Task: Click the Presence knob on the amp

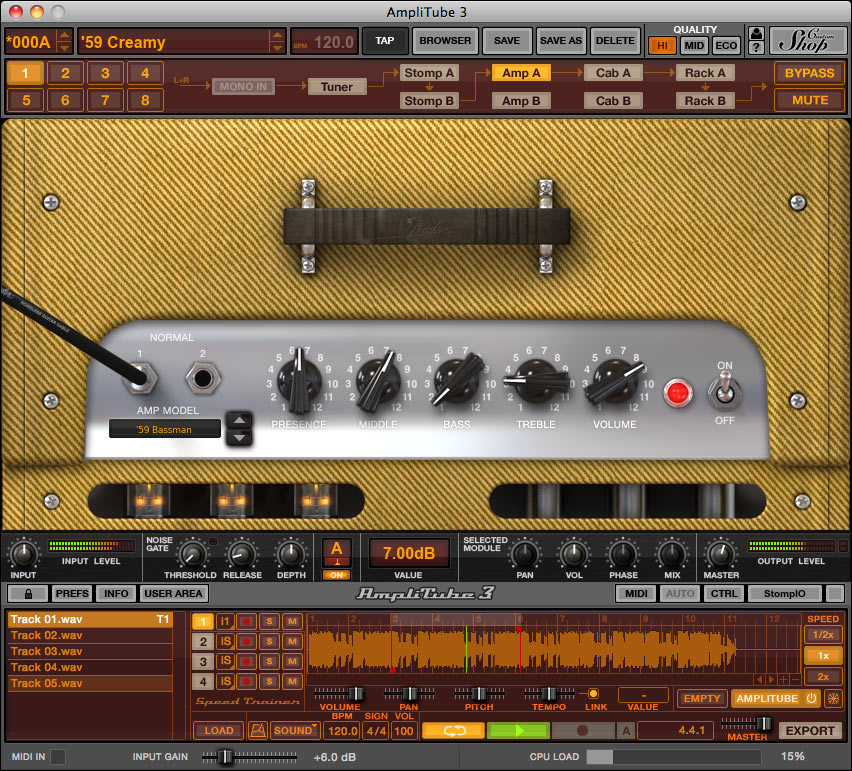Action: 299,380
